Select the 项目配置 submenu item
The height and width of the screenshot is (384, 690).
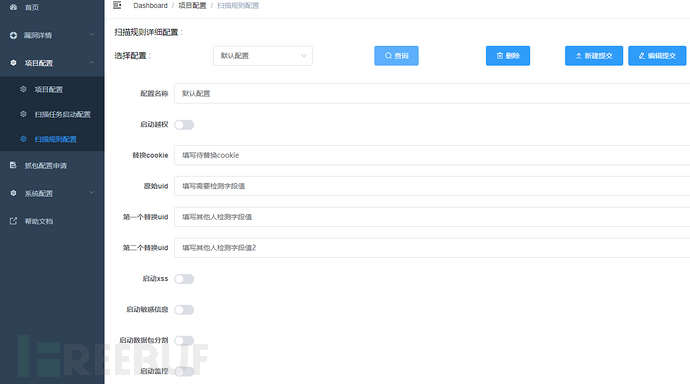pos(52,89)
